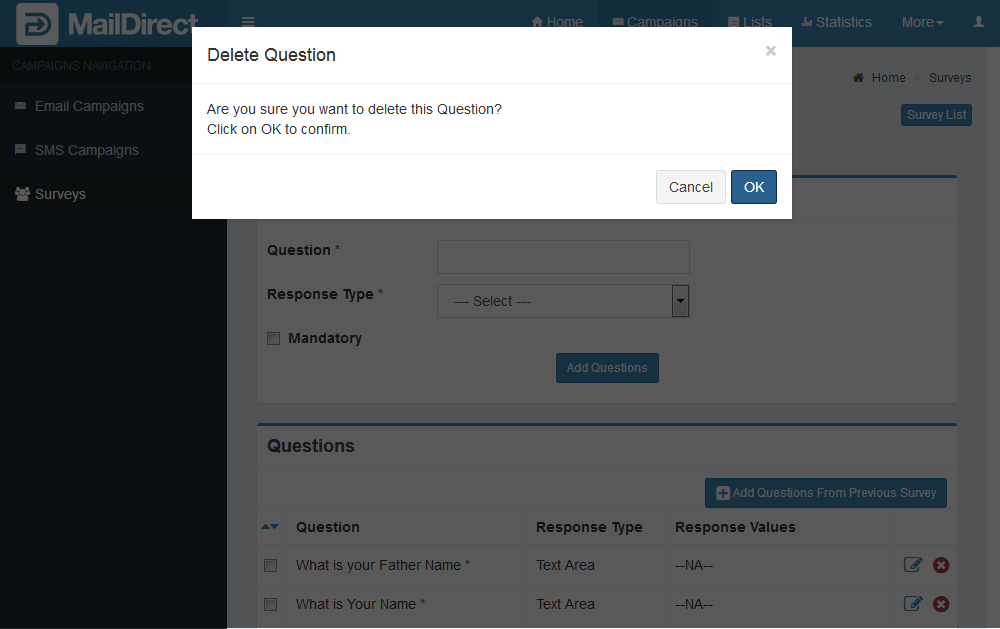The width and height of the screenshot is (1000, 629).
Task: Enable the Mandatory checkbox
Action: click(x=273, y=339)
